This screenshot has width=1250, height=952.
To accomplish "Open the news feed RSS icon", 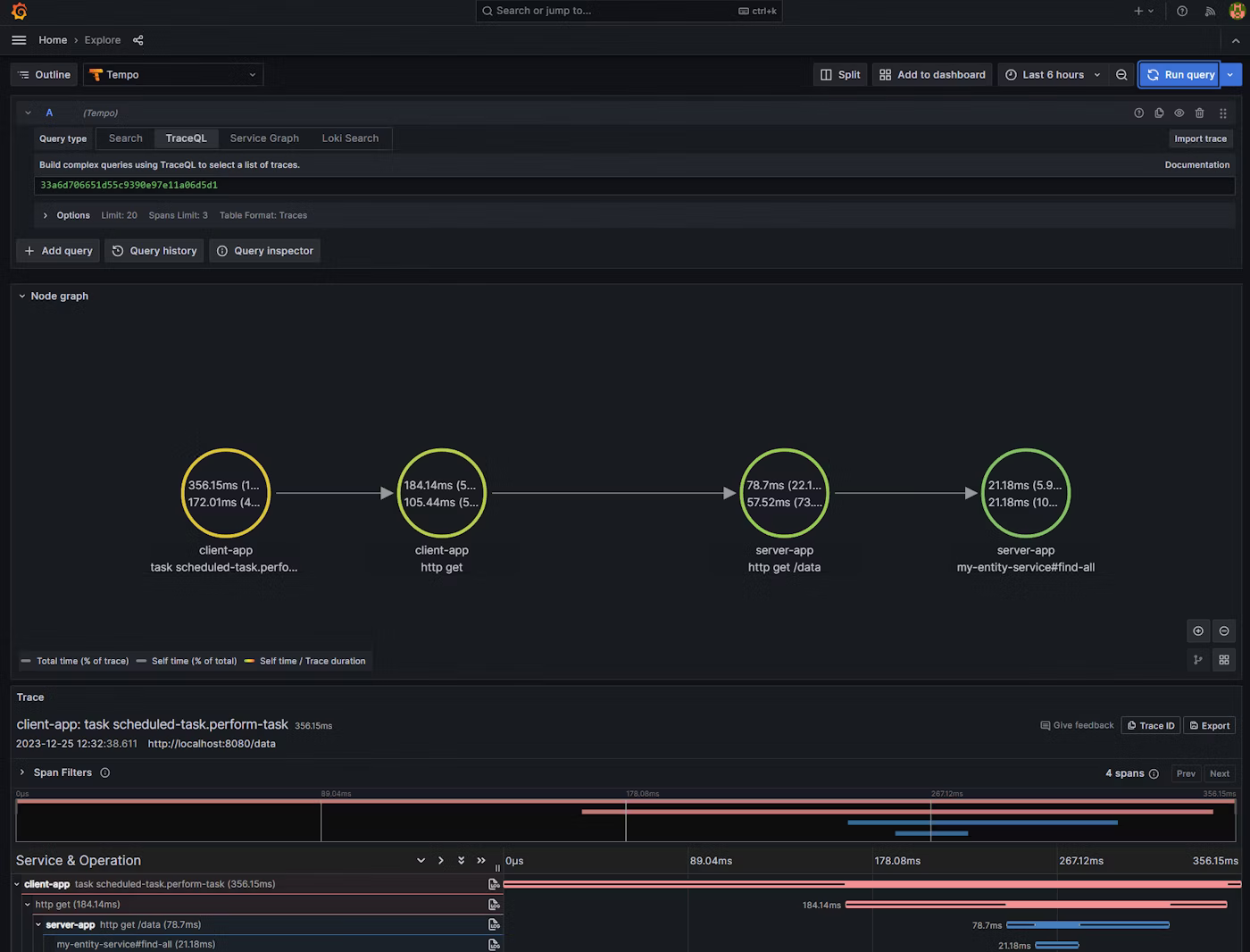I will [1210, 12].
